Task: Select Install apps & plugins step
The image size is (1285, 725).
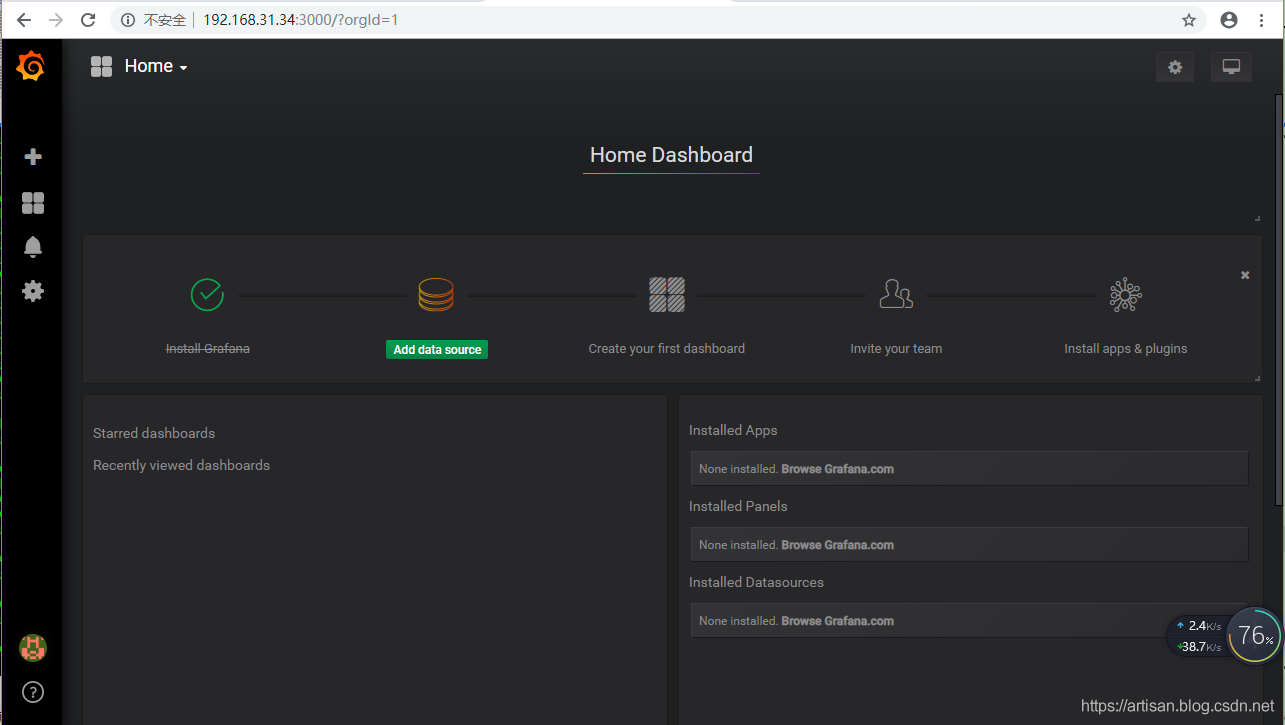Action: click(x=1125, y=349)
